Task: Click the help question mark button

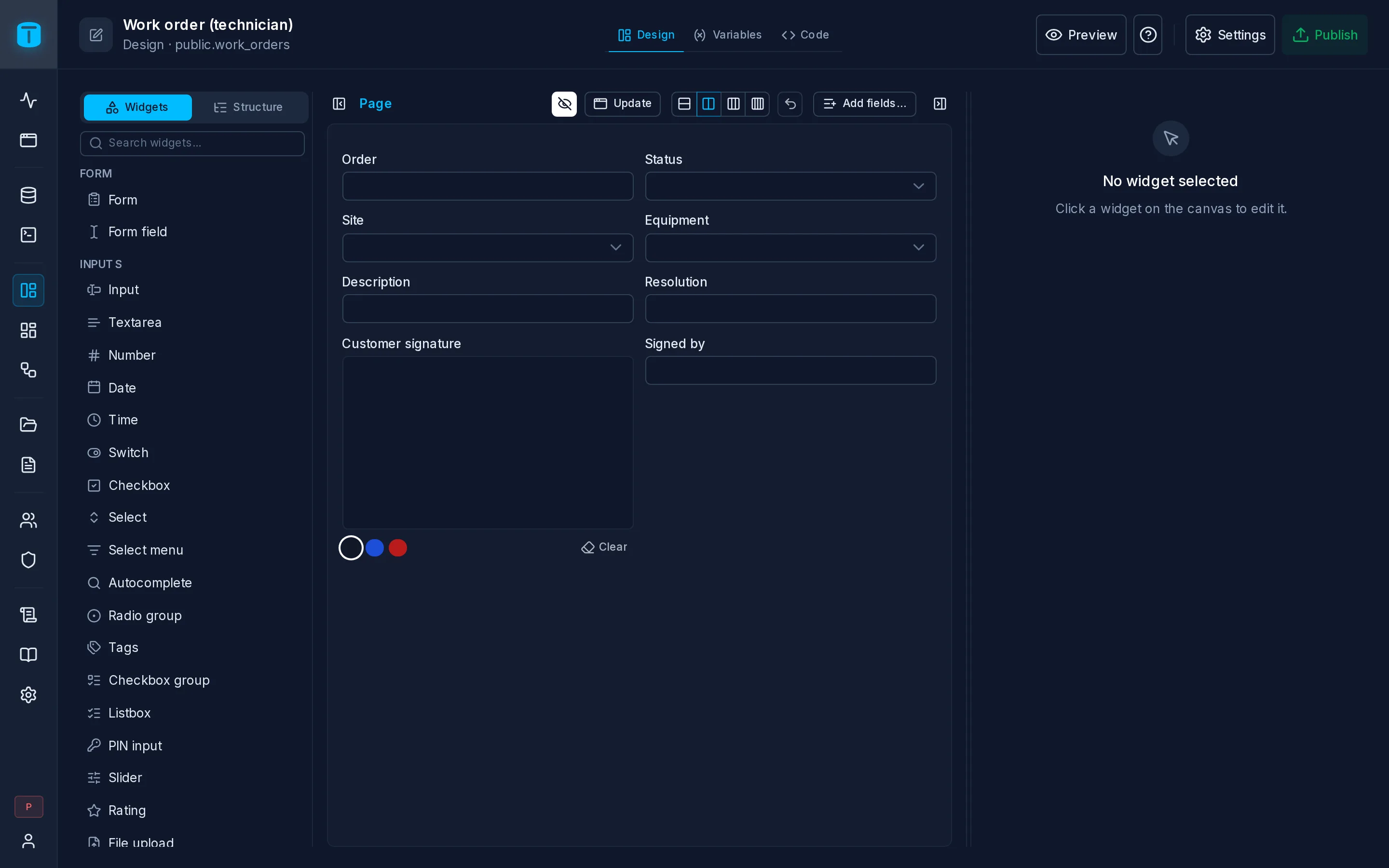Action: click(1147, 35)
